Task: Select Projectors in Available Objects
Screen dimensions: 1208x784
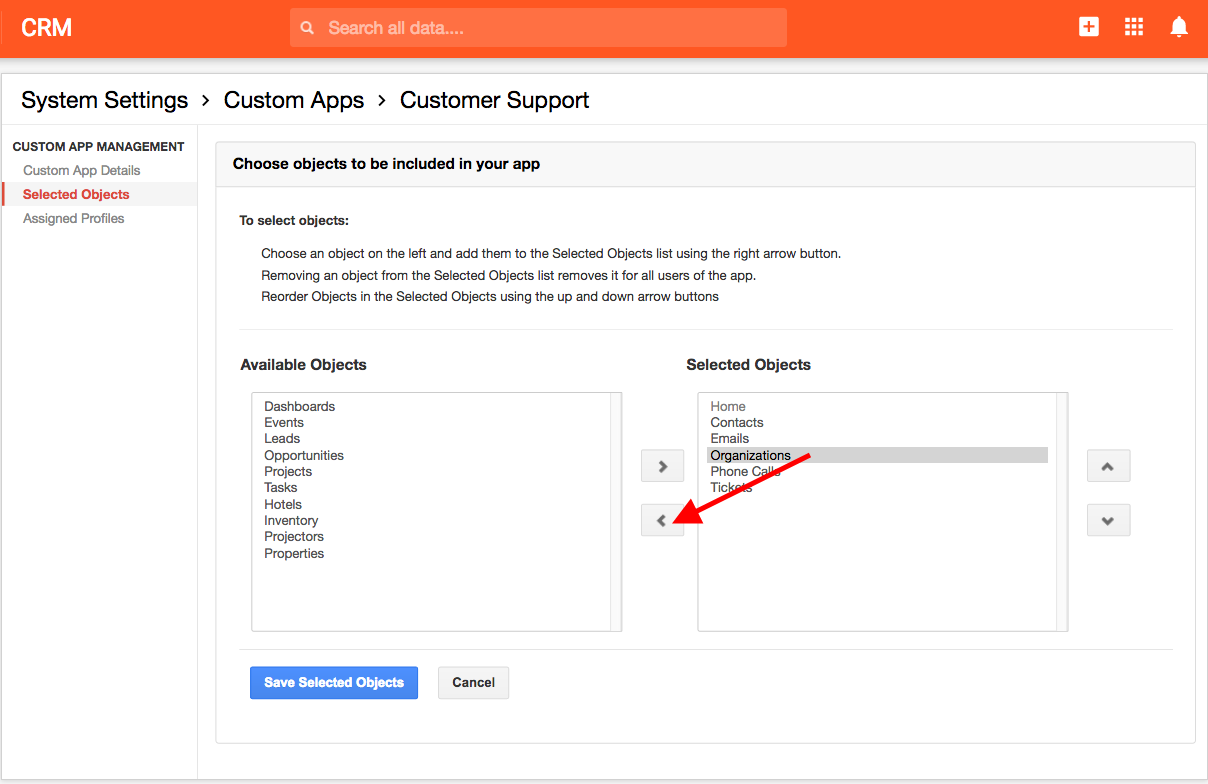Action: click(294, 536)
